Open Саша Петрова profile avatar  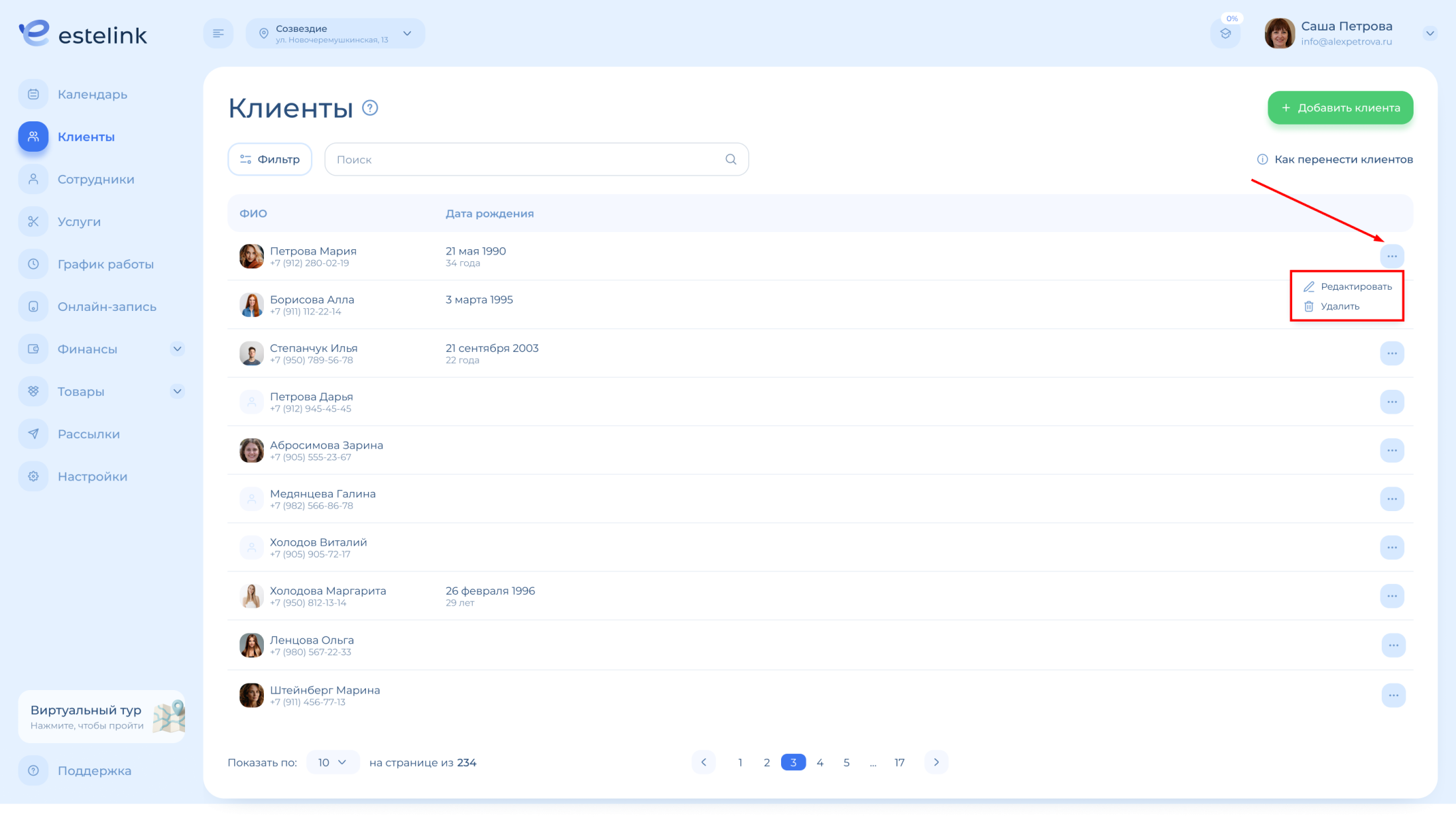(1279, 33)
